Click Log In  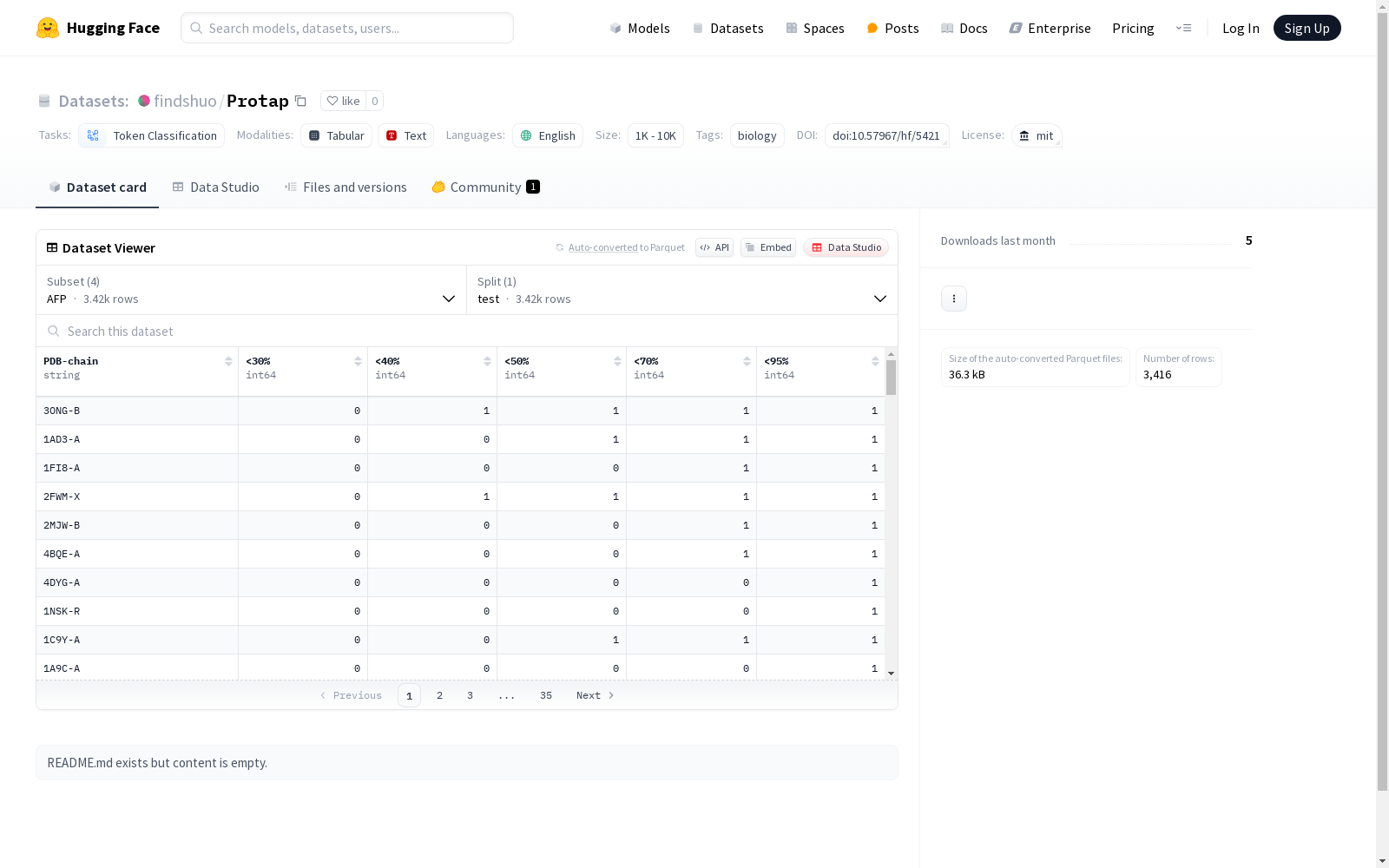pyautogui.click(x=1241, y=28)
